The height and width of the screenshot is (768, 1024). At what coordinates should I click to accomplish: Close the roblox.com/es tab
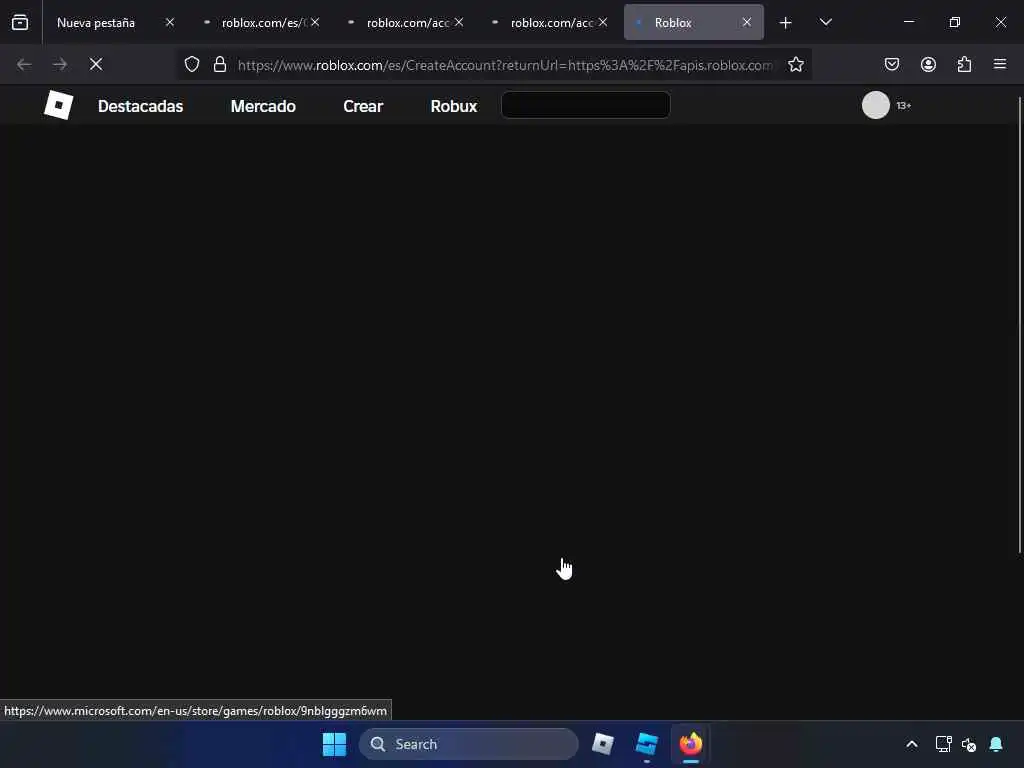[x=315, y=22]
